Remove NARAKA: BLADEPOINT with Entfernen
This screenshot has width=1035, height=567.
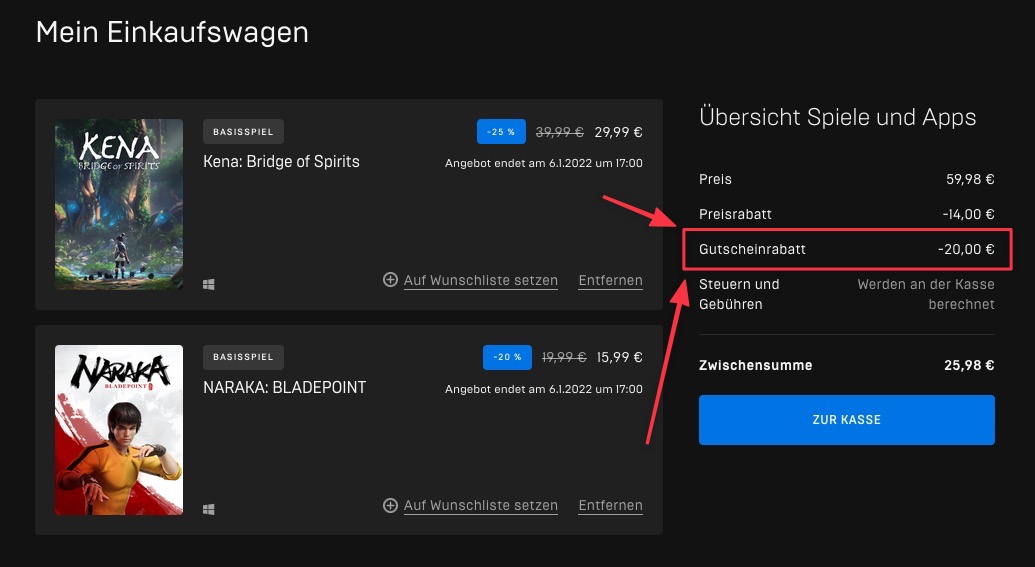pos(611,506)
